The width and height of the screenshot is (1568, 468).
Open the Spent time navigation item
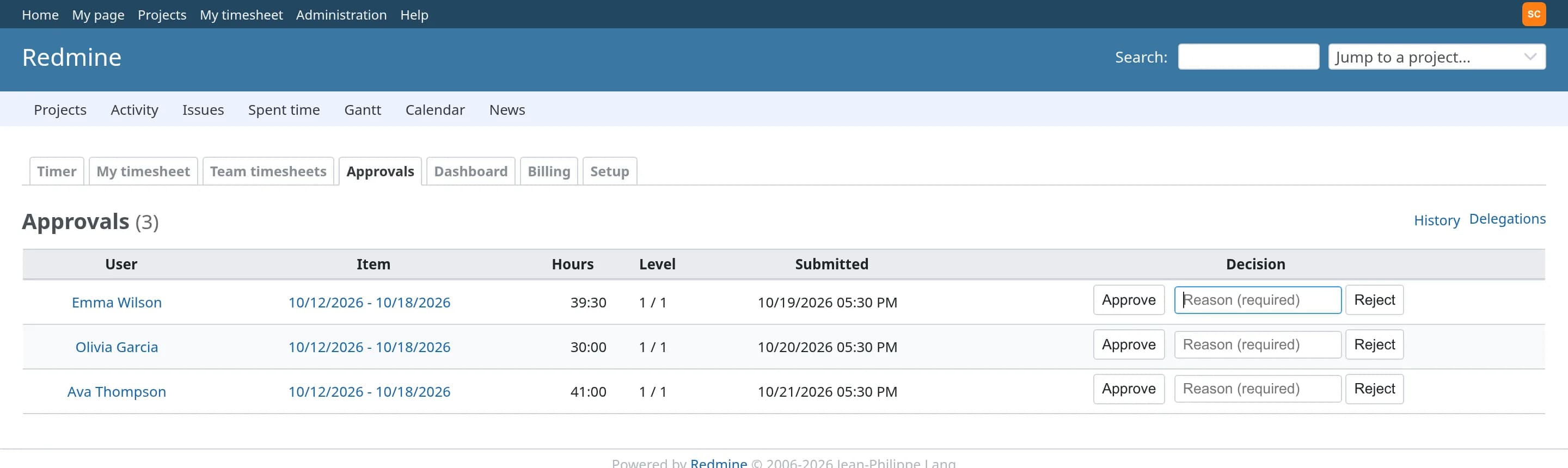pos(284,109)
